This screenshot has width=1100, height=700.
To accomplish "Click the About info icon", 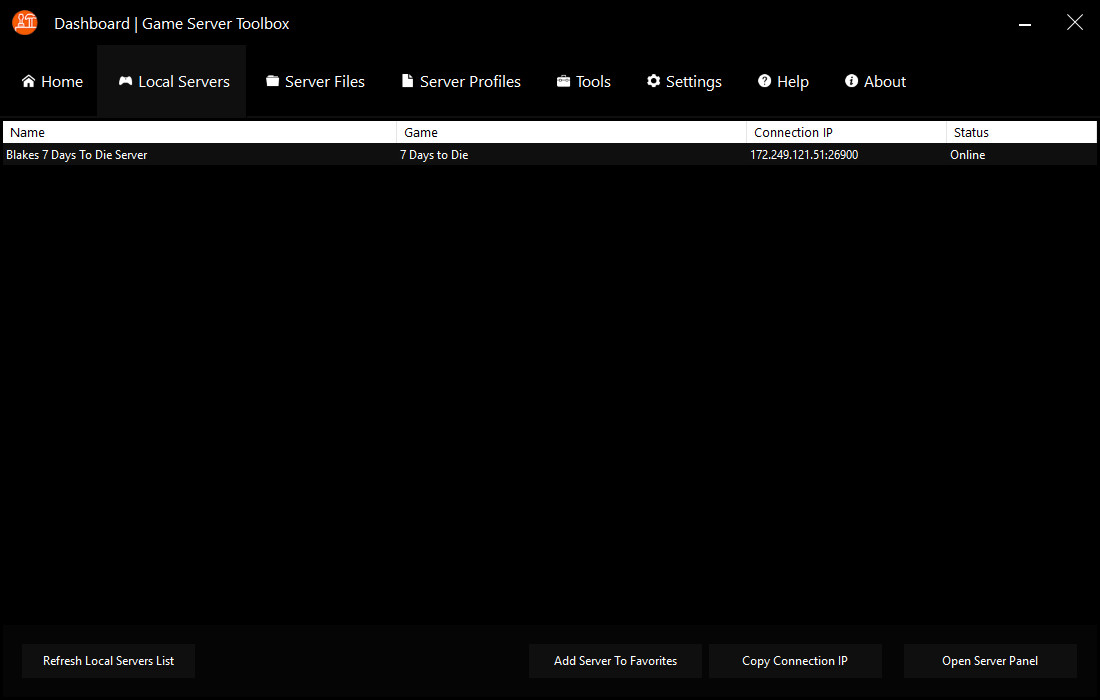I will [851, 81].
